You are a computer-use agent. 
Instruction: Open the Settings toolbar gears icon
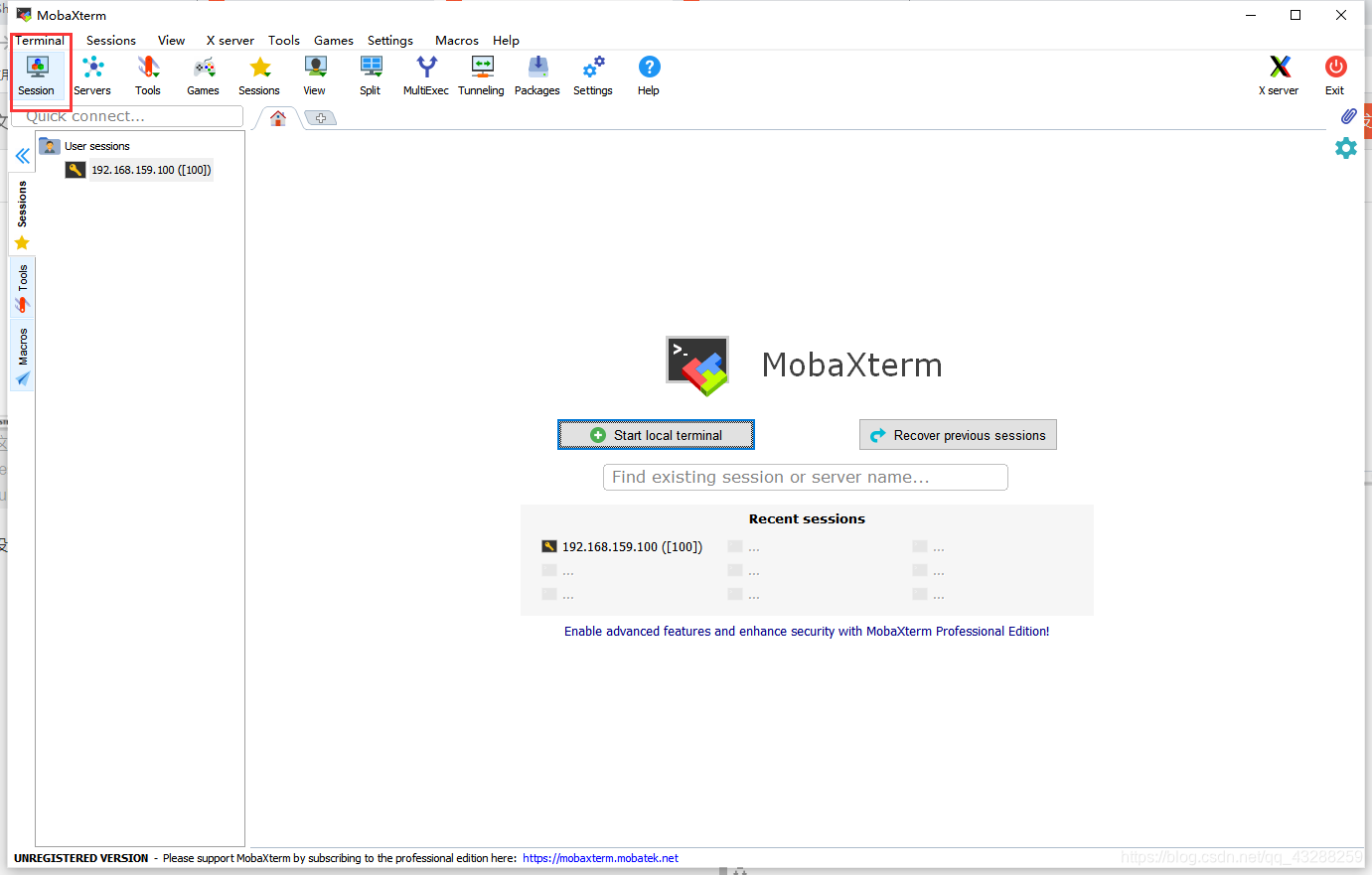tap(593, 75)
